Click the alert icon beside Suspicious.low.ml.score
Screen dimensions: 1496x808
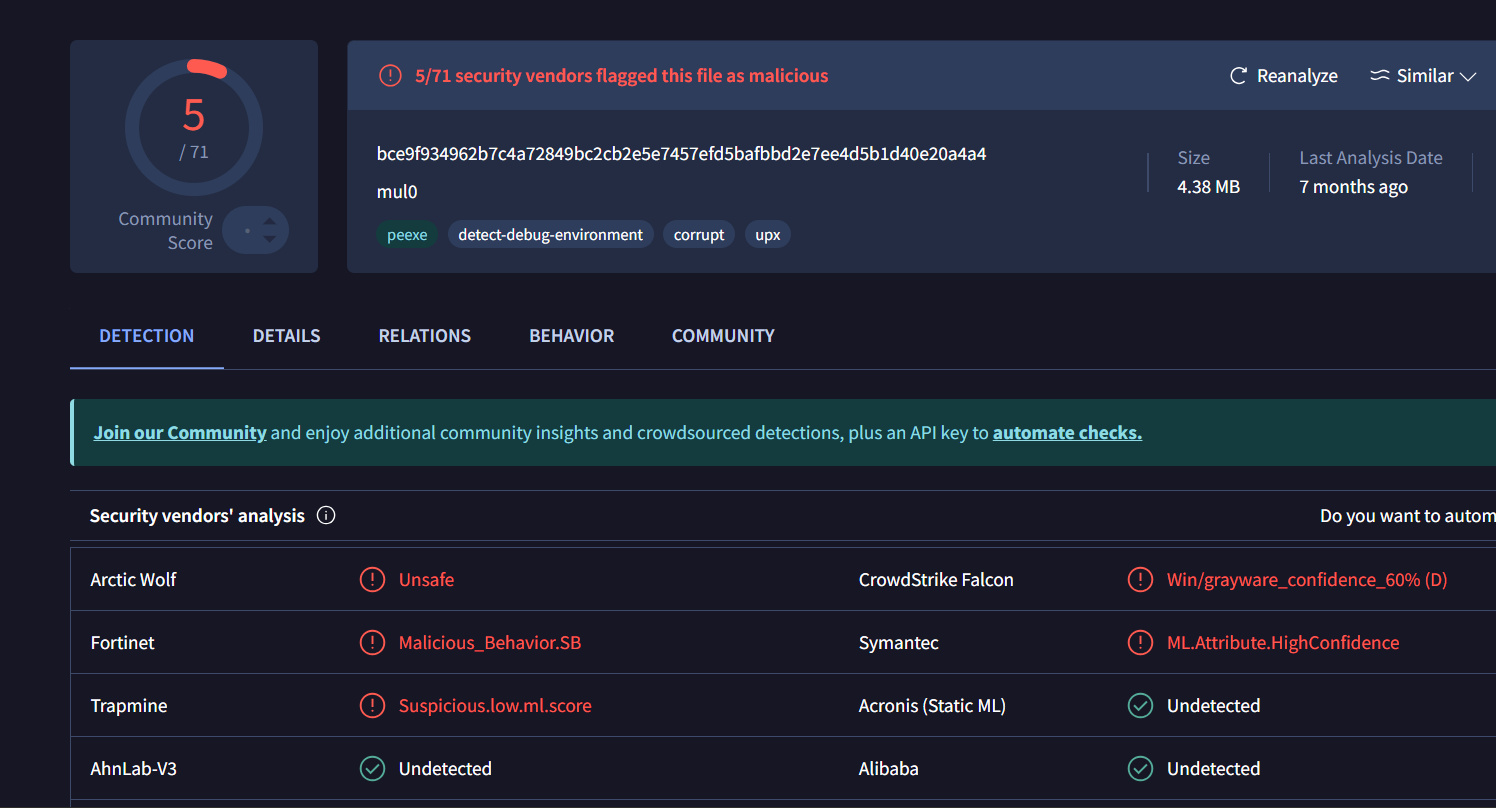(x=372, y=706)
